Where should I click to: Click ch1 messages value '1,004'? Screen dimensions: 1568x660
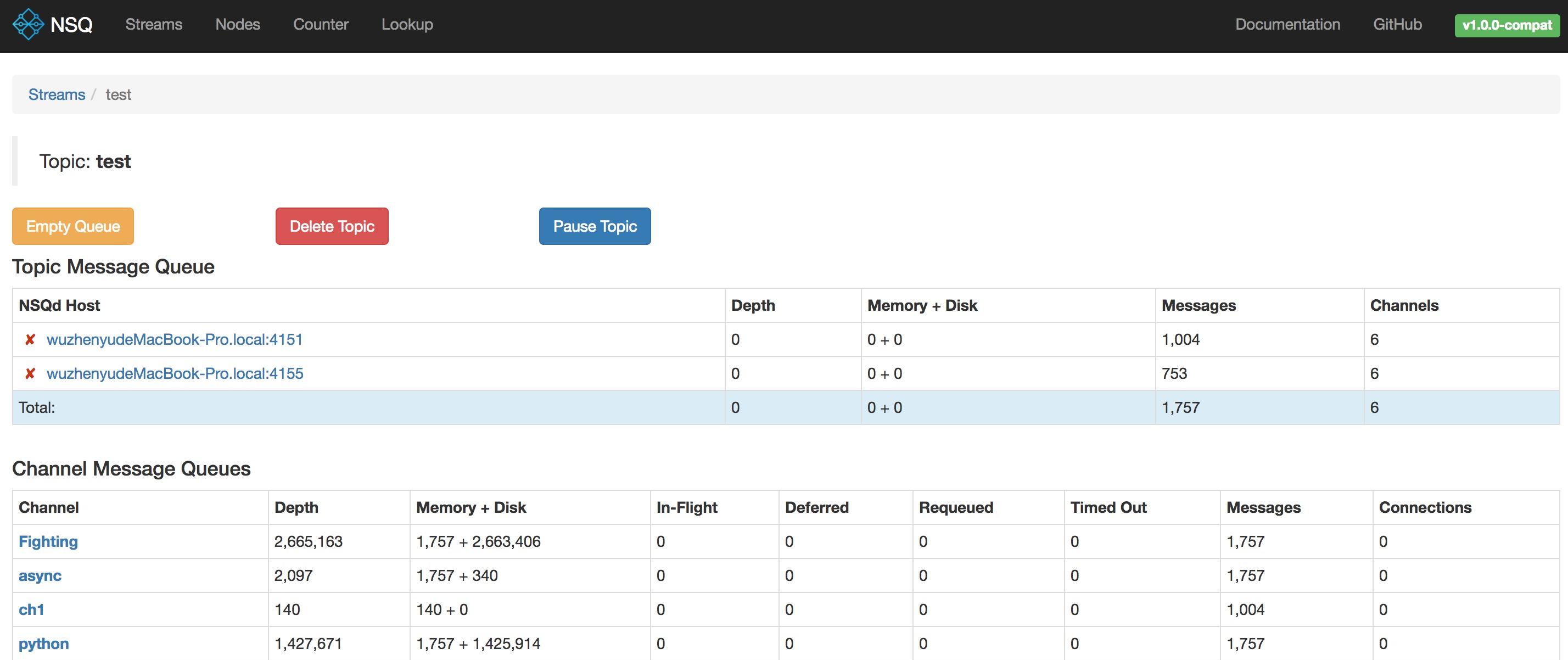(1245, 610)
